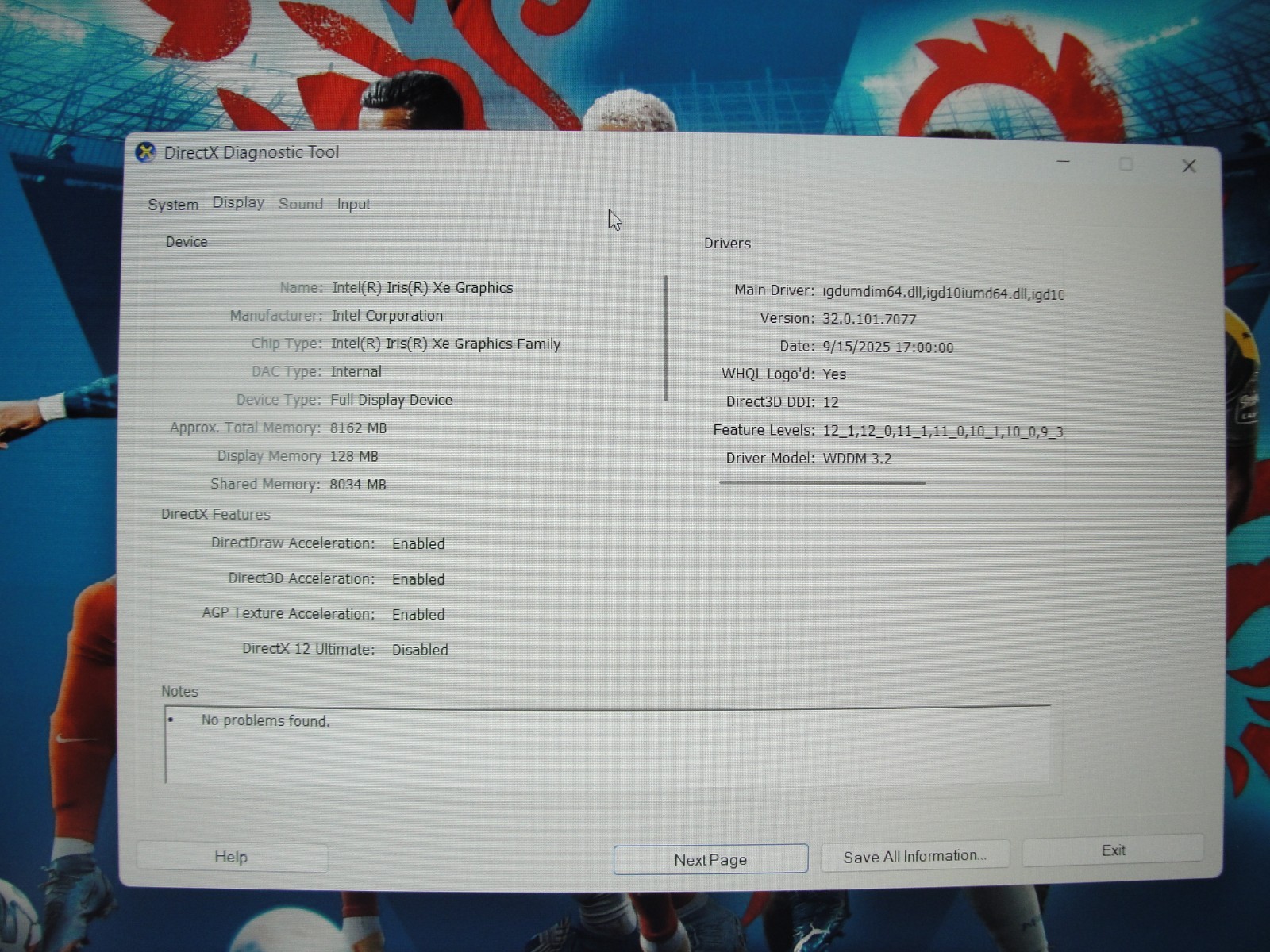This screenshot has height=952, width=1270.
Task: Exit the DirectX Diagnostic Tool
Action: tap(1113, 850)
